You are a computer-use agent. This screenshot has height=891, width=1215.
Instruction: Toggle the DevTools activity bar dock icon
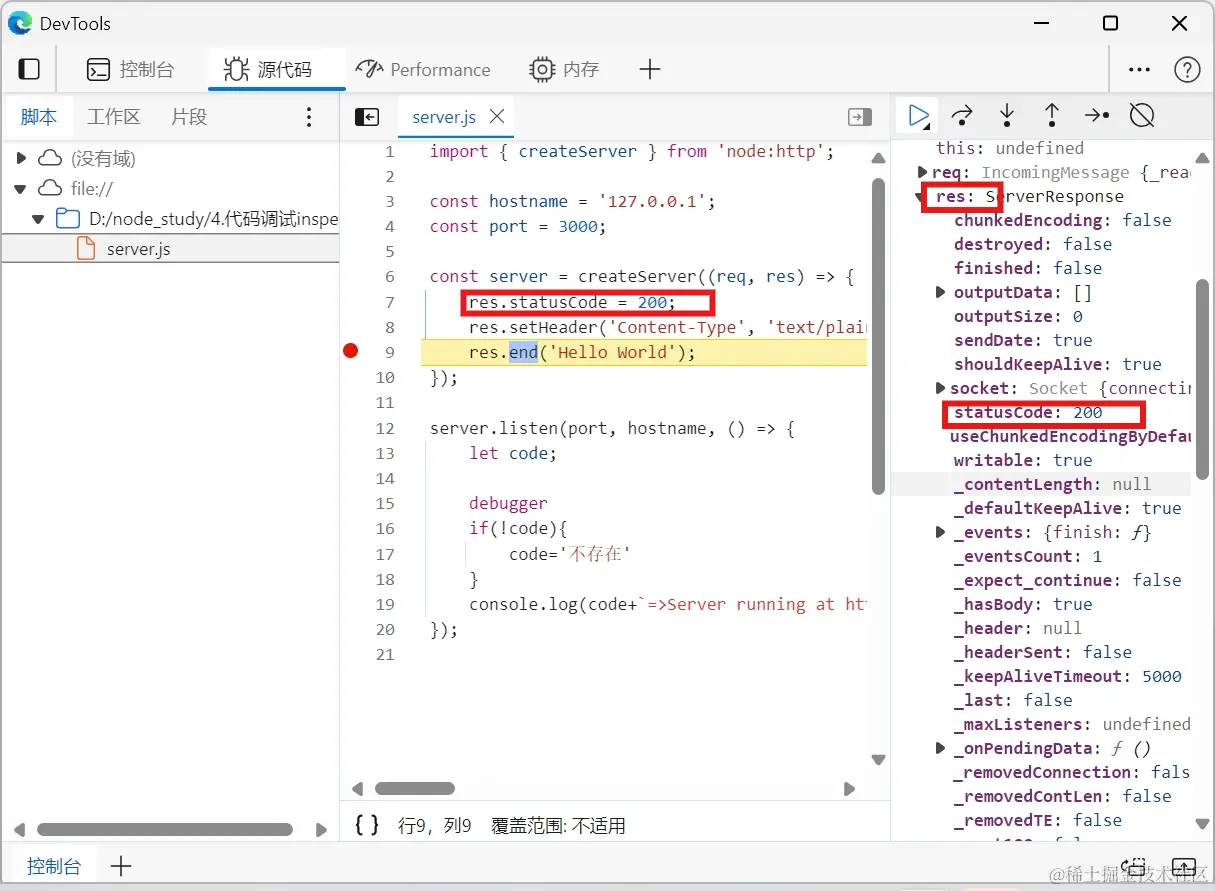point(30,69)
